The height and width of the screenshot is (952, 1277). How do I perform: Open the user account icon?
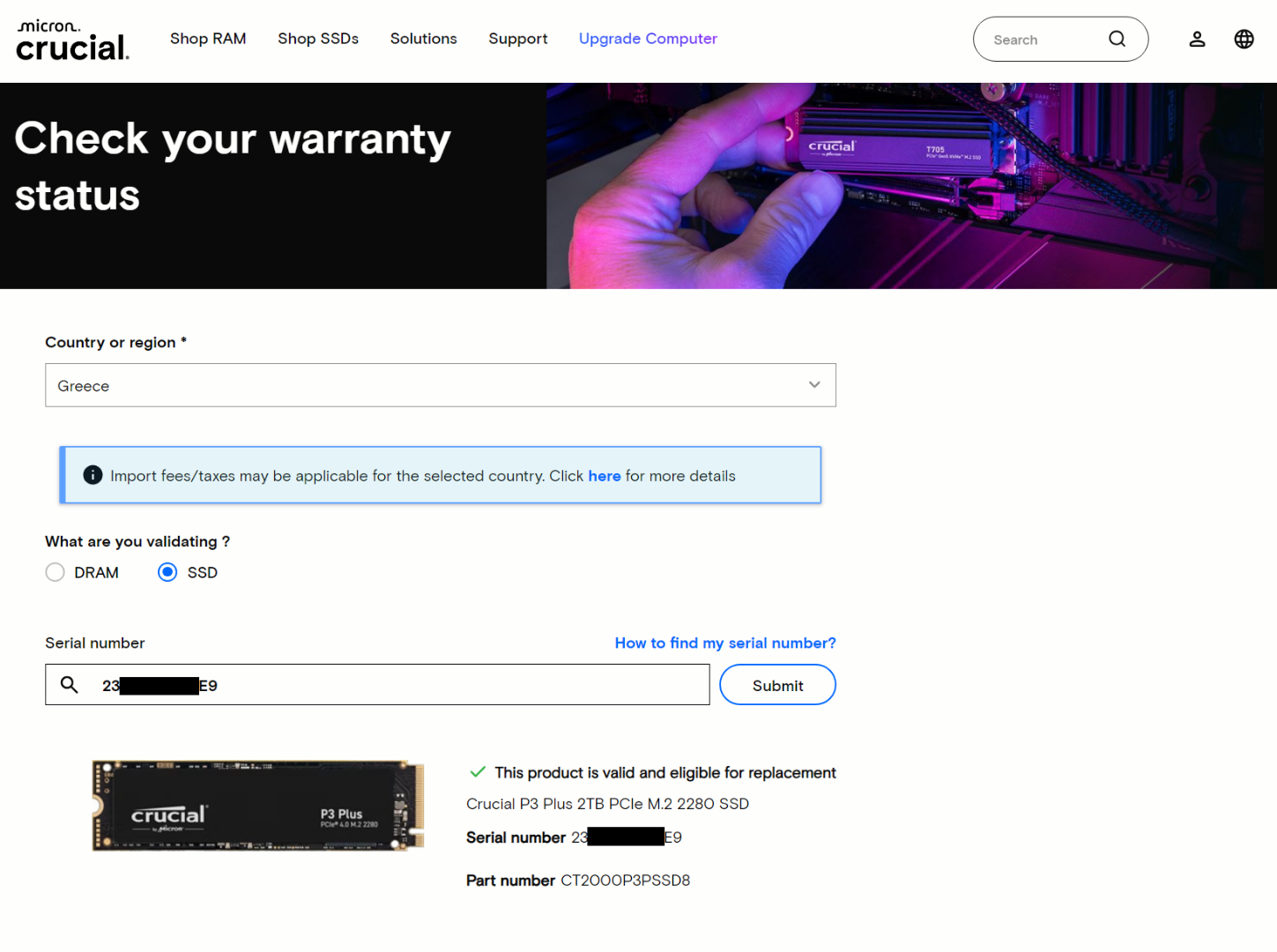(x=1197, y=39)
